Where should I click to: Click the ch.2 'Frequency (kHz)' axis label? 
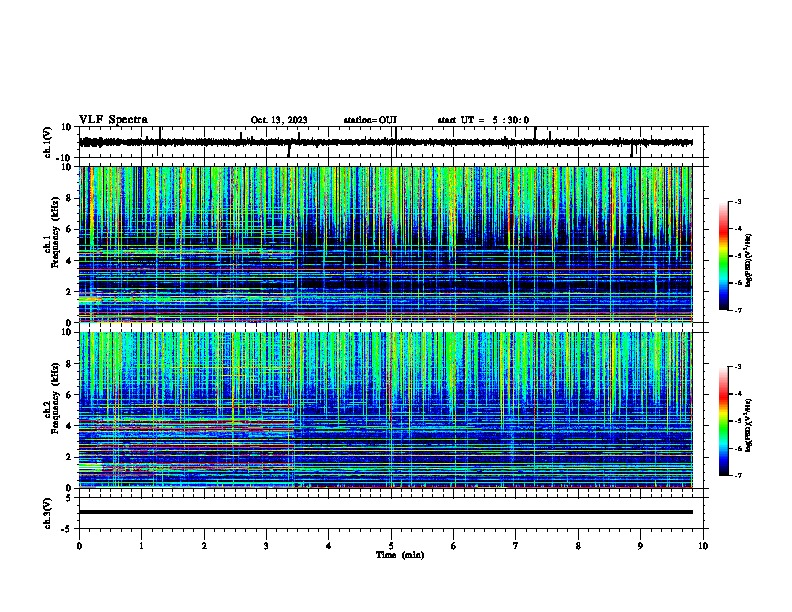55,398
